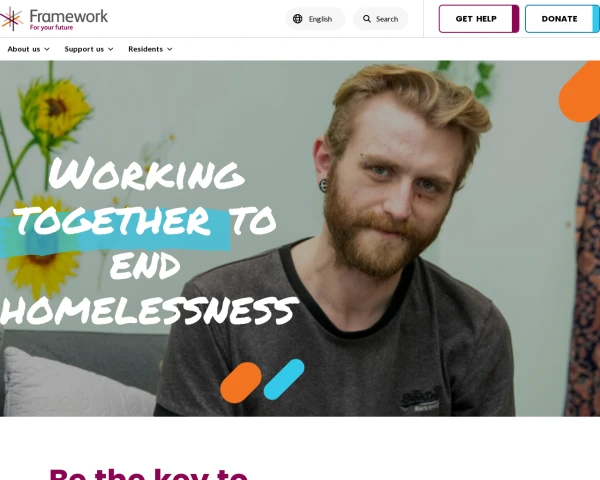
Task: Click the DONATE button
Action: click(562, 19)
